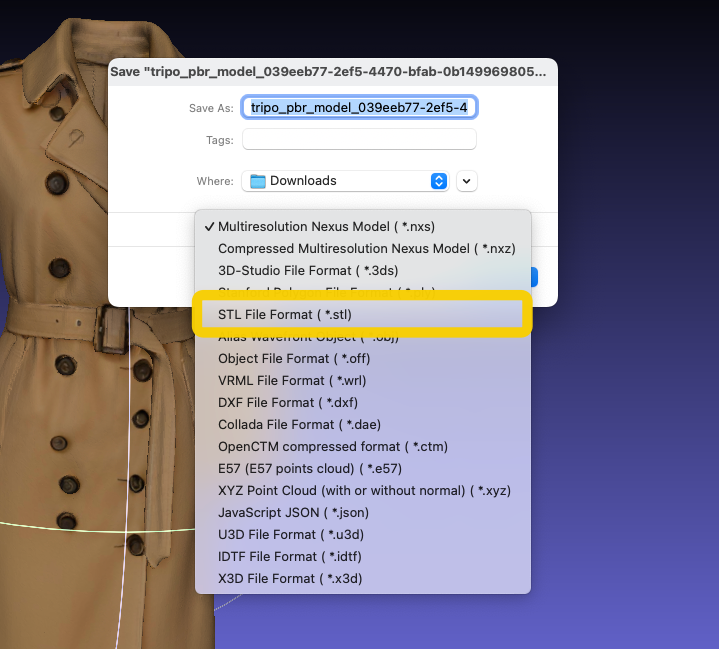This screenshot has height=649, width=719.
Task: Choose VRML File Format (*.wrl)
Action: point(363,381)
